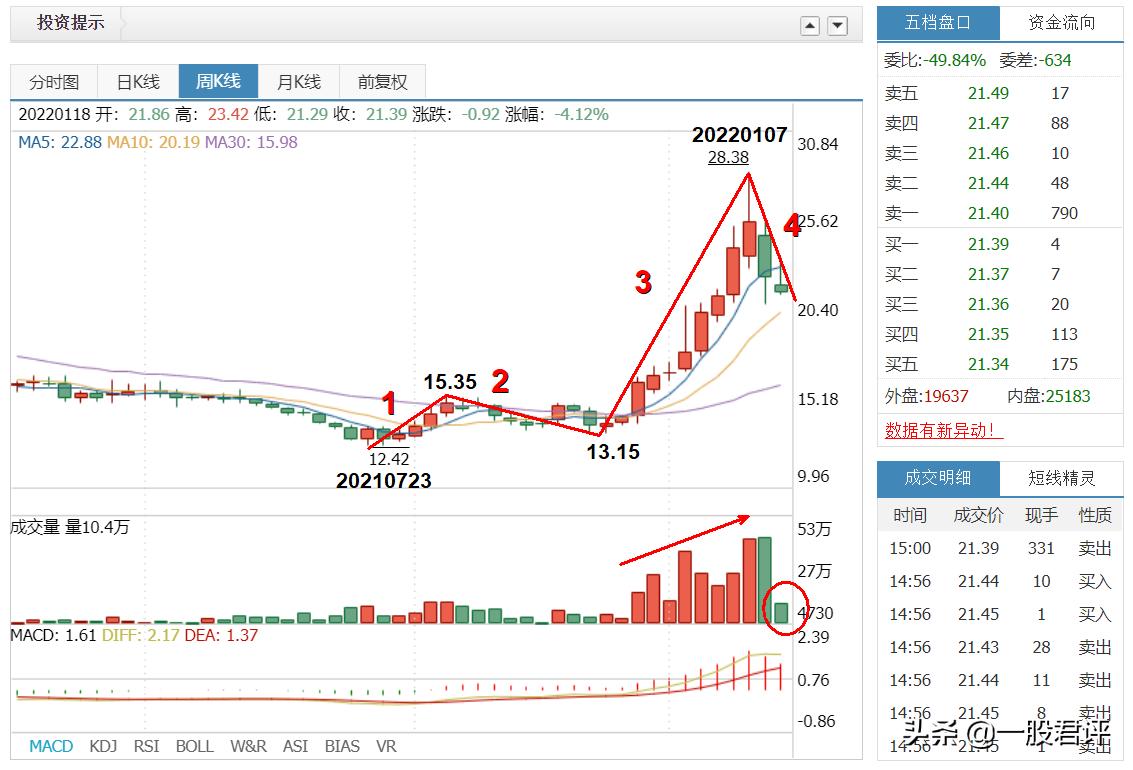
Task: Switch to the 分时图 tab
Action: [55, 81]
